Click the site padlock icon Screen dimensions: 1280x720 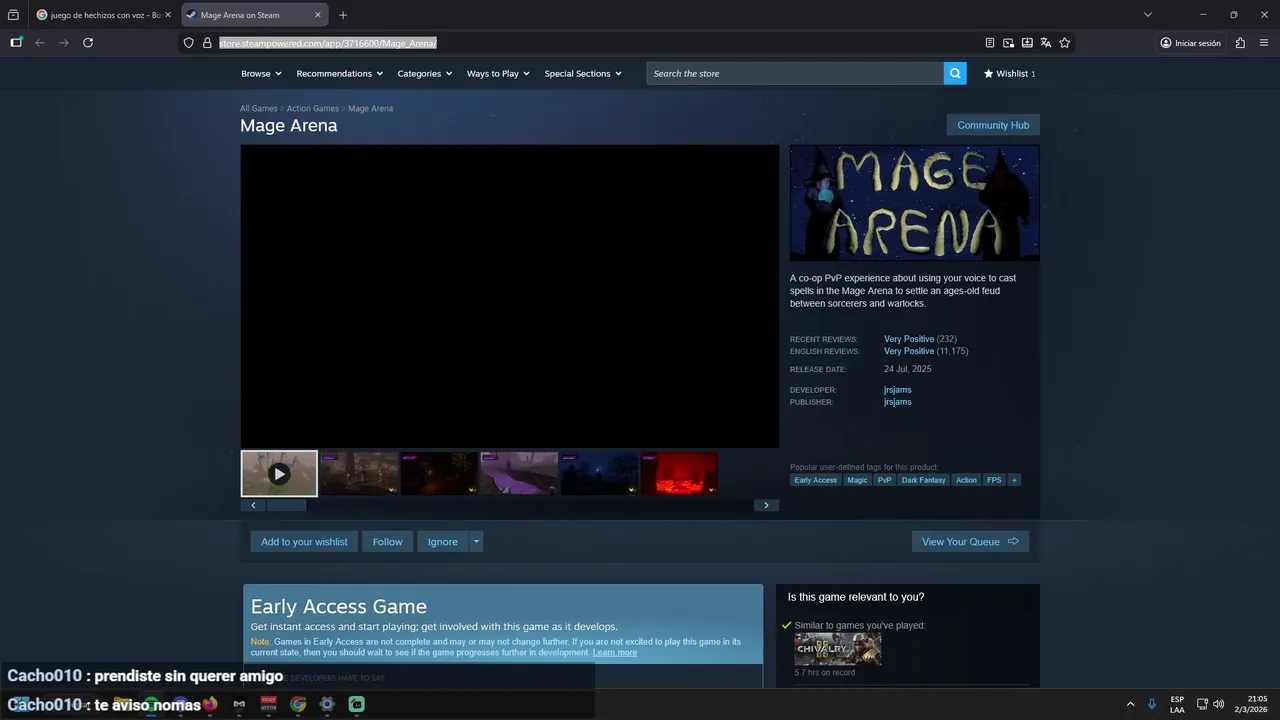207,43
